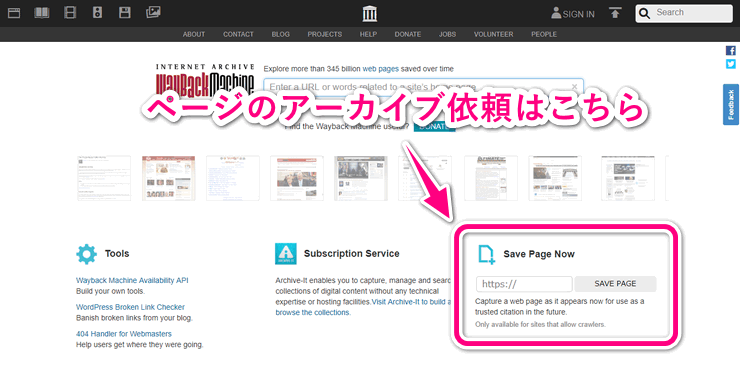The image size is (740, 365).
Task: Clear the URL field with the X icon
Action: pyautogui.click(x=574, y=86)
